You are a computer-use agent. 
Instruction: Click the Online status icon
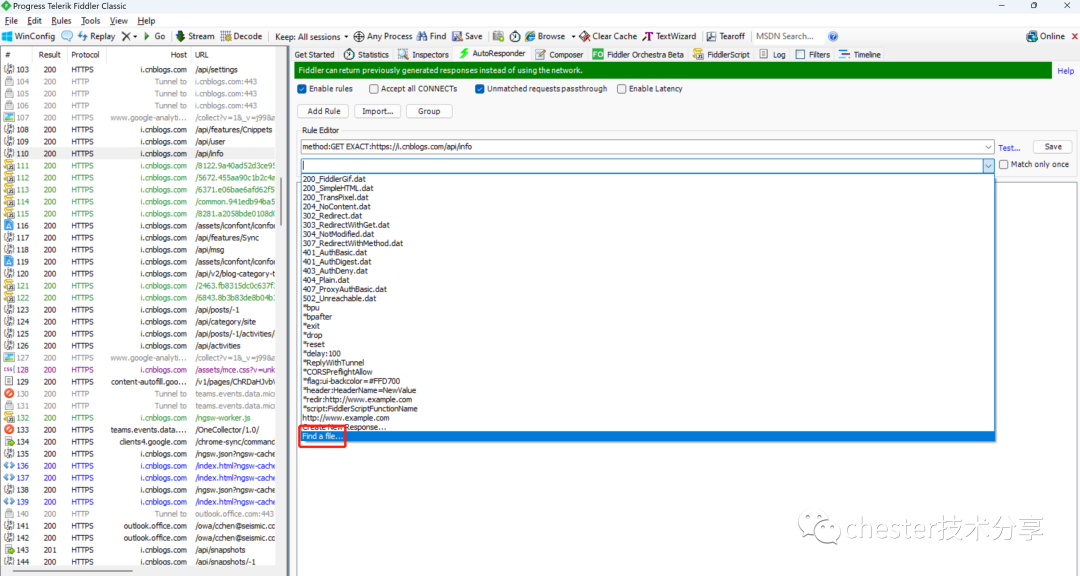pos(1032,37)
